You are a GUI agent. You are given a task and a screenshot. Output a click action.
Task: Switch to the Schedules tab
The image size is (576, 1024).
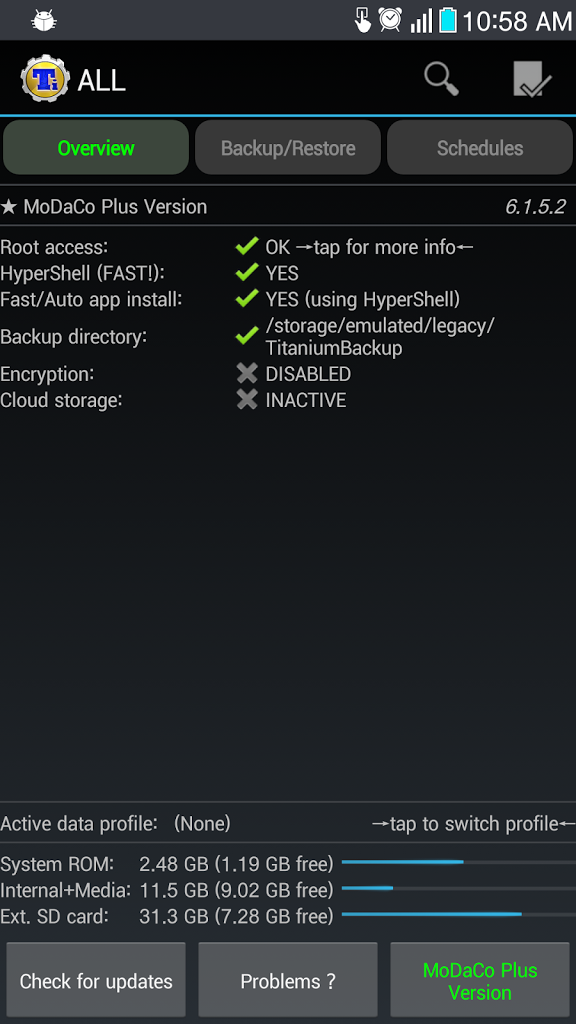[480, 148]
